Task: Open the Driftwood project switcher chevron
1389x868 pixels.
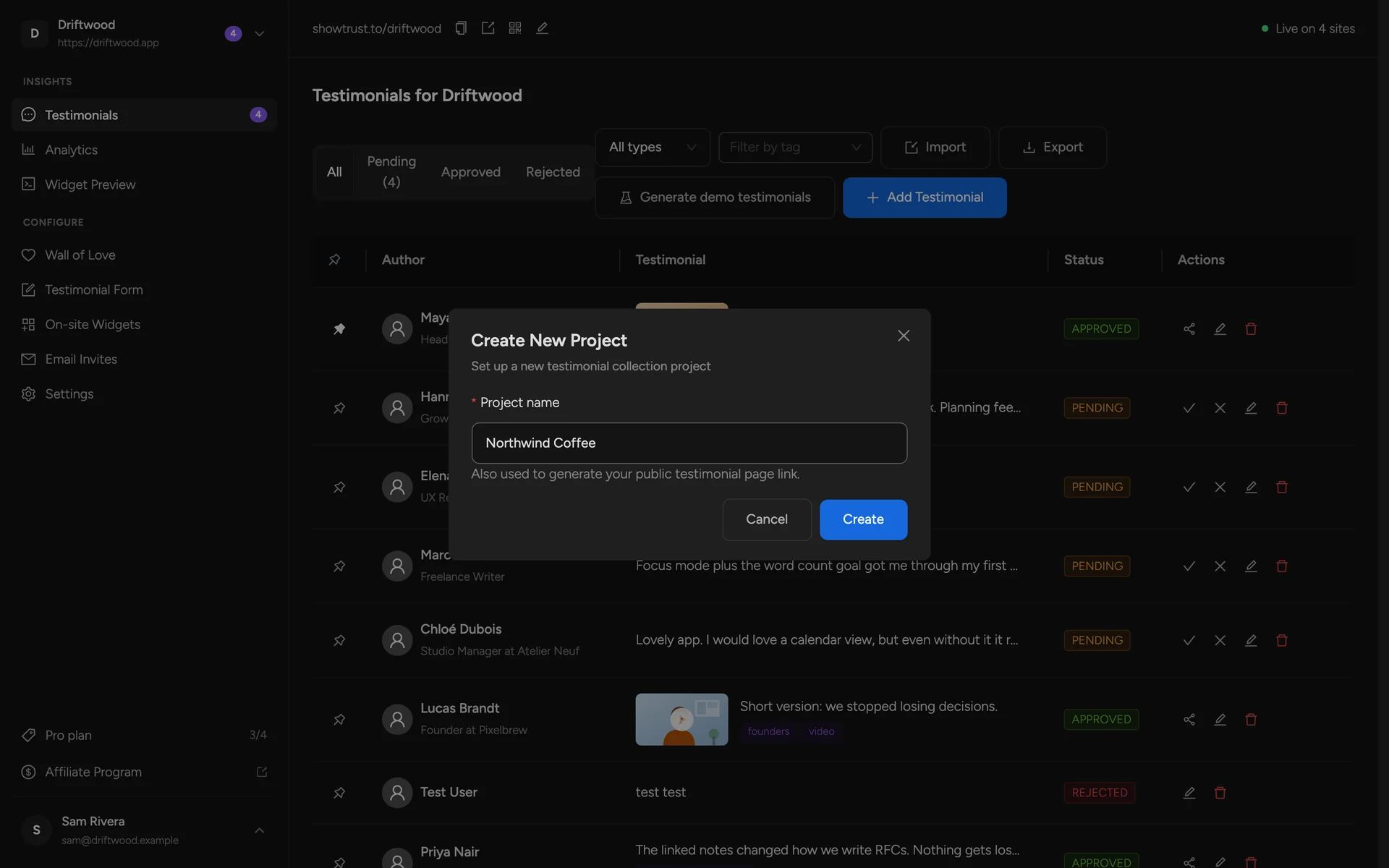Action: click(260, 33)
